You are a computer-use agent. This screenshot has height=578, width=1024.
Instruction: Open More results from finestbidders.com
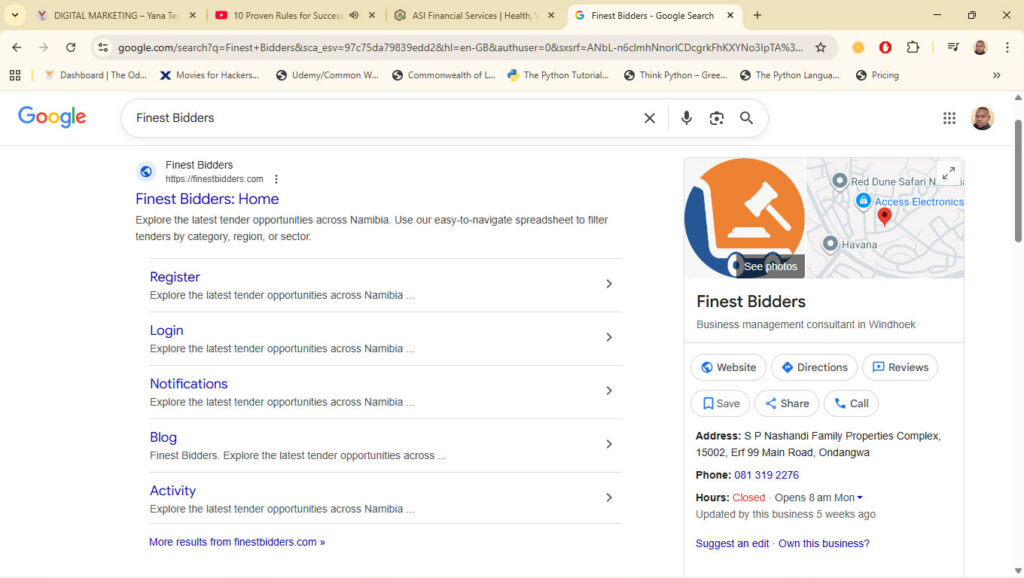(237, 542)
